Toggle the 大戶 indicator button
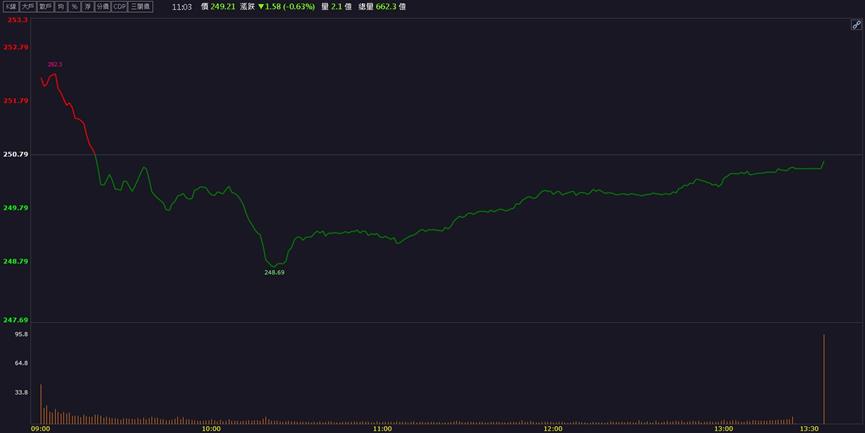 coord(28,7)
